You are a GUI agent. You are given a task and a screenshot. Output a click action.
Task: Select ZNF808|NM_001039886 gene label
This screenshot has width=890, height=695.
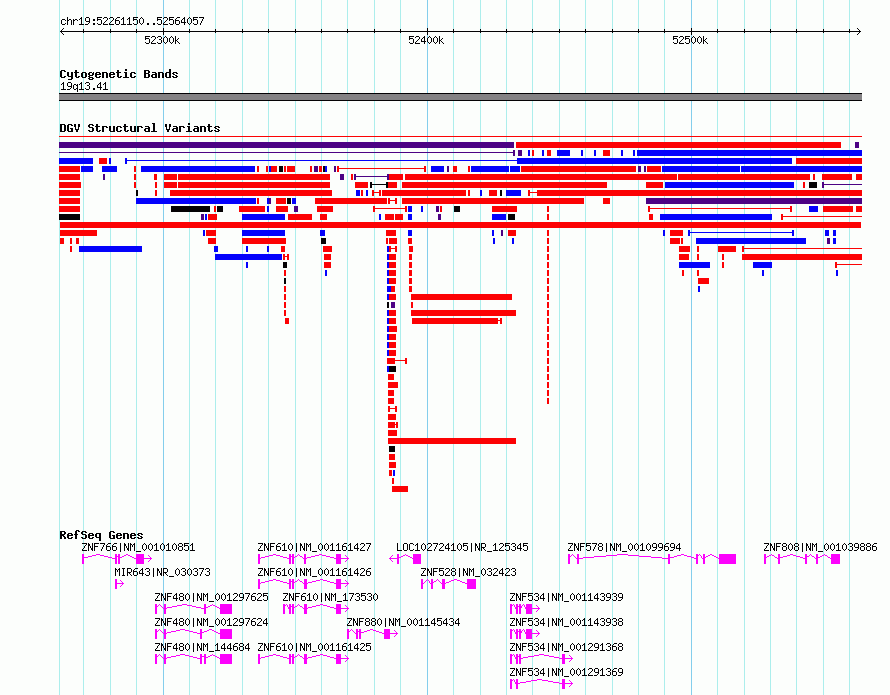point(820,547)
